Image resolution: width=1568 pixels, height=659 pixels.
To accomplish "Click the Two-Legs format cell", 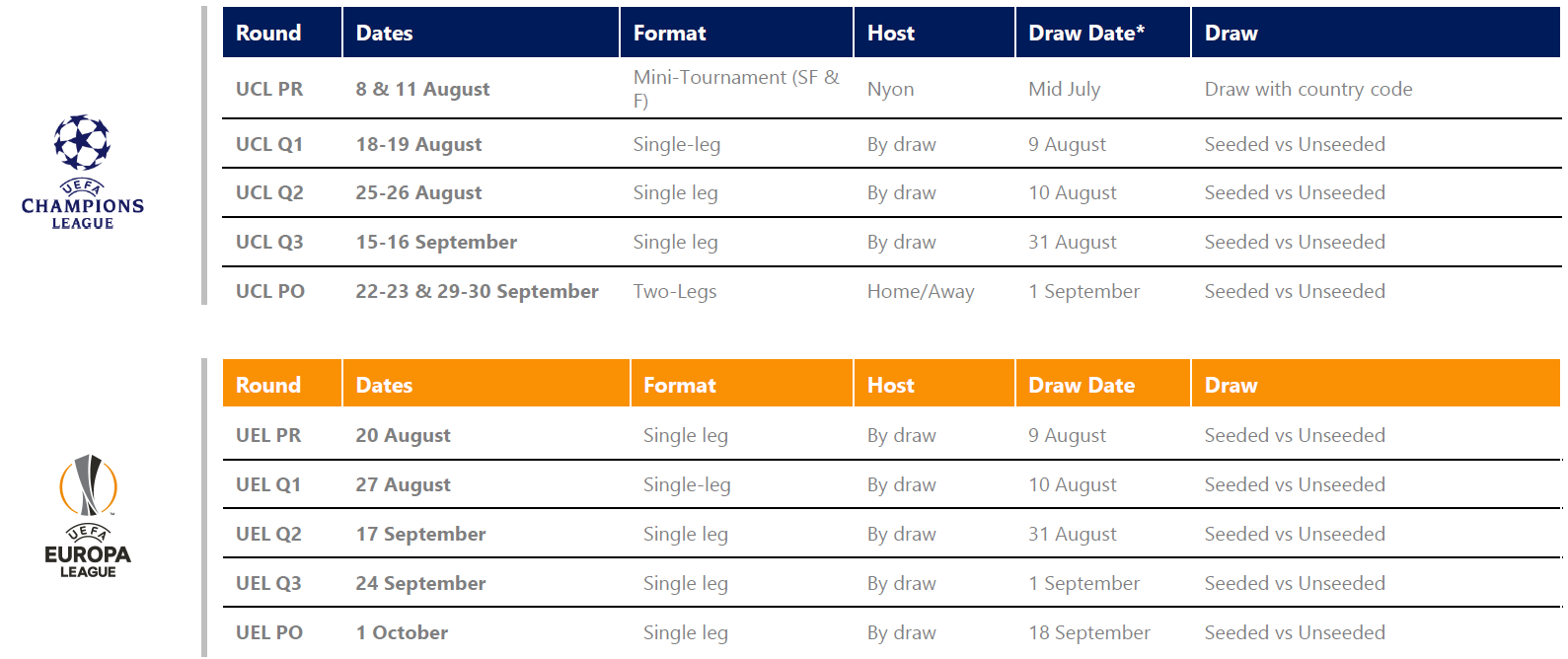I will click(x=675, y=291).
